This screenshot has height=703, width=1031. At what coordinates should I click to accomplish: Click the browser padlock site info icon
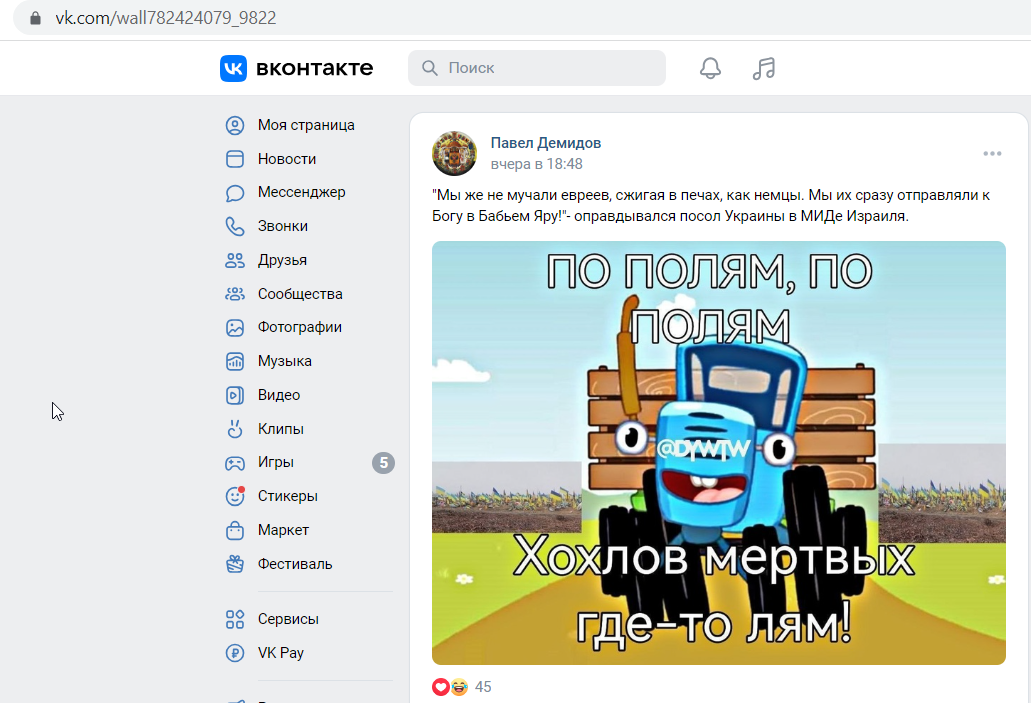coord(36,18)
